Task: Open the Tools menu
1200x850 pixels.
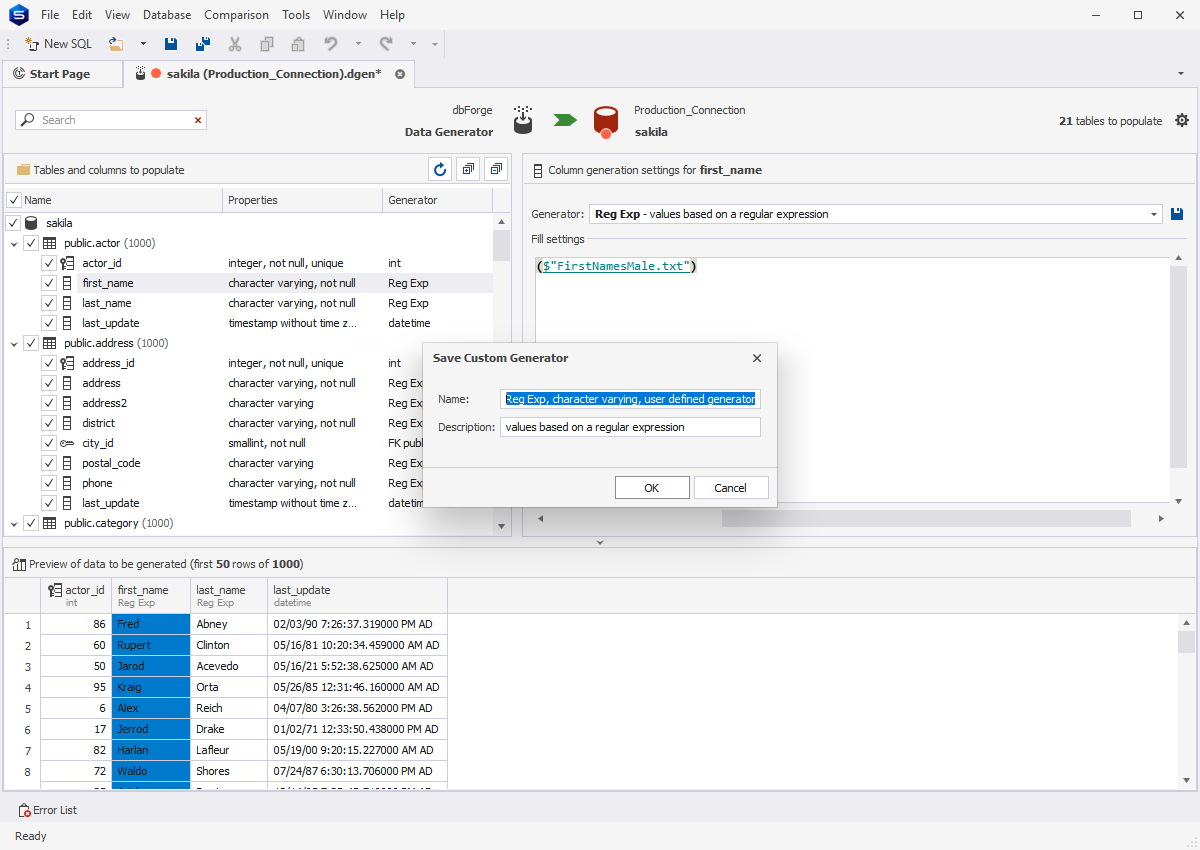Action: pyautogui.click(x=296, y=15)
